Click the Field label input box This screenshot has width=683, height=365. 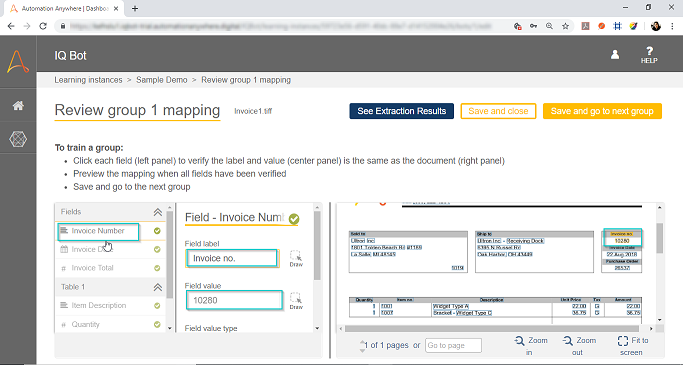232,258
